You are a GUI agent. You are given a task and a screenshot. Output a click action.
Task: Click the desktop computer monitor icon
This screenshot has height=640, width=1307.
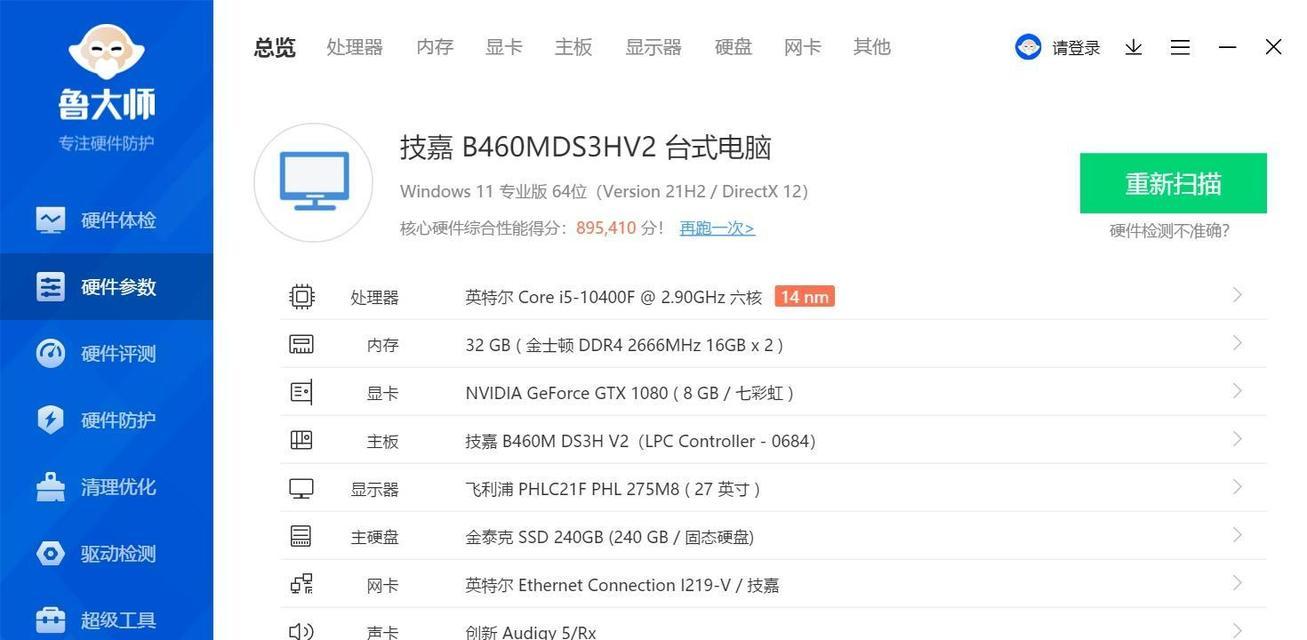(x=314, y=182)
